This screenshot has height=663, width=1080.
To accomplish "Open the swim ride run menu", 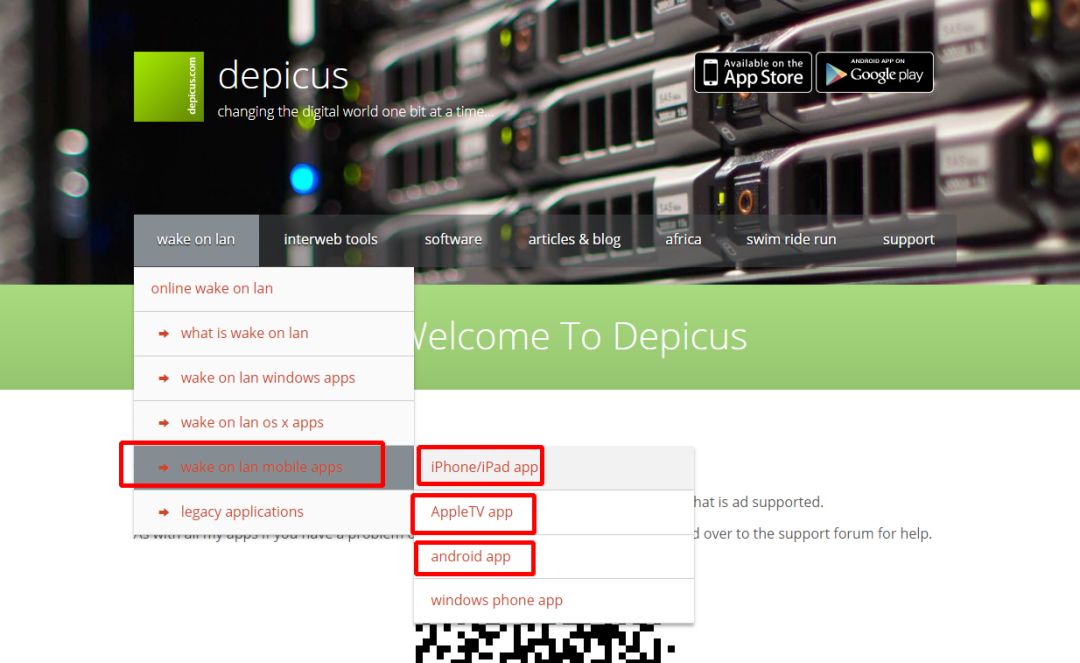I will pos(791,240).
